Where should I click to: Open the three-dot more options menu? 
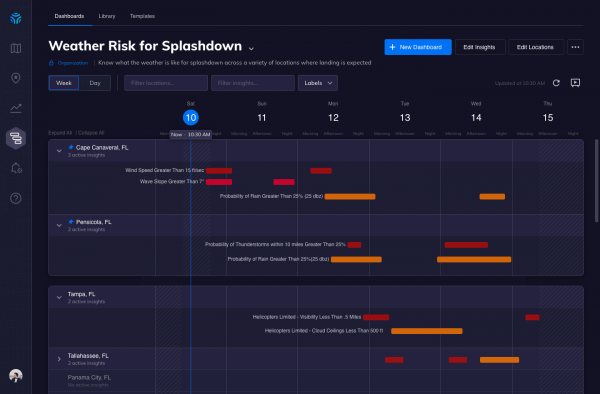click(x=575, y=47)
